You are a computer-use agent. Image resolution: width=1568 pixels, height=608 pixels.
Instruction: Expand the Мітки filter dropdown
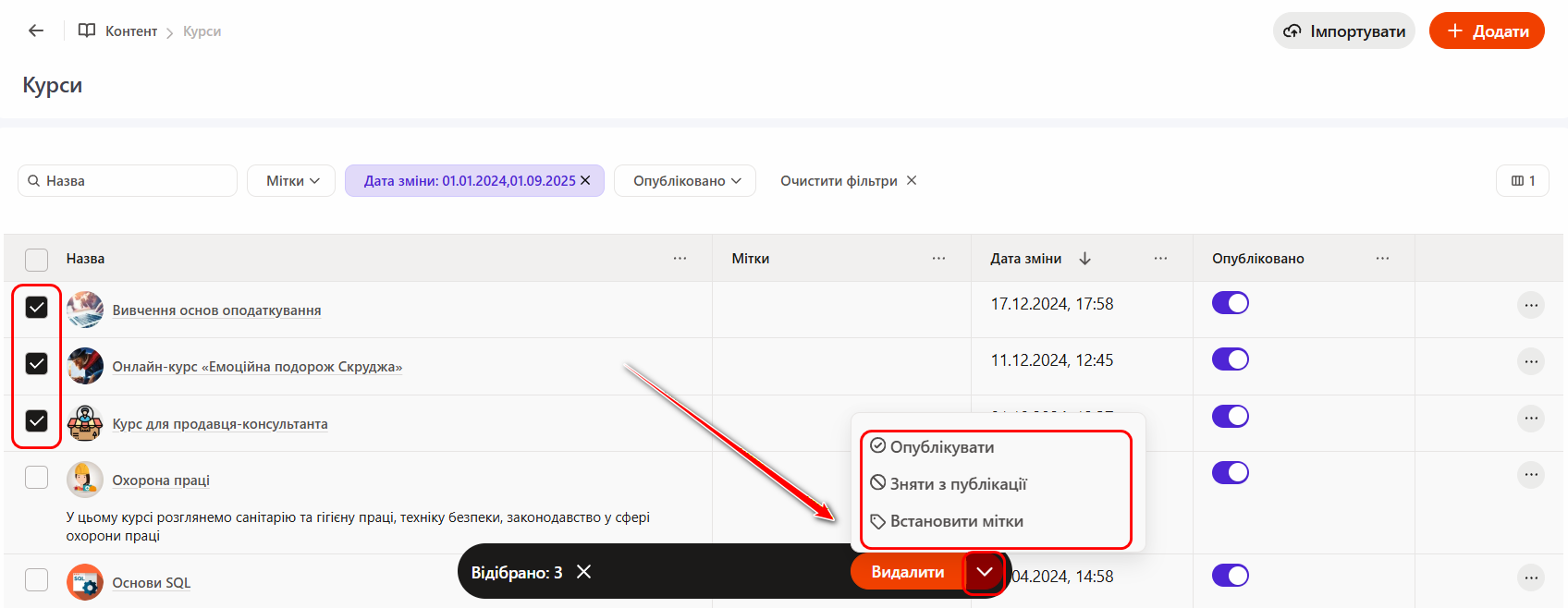pos(291,181)
